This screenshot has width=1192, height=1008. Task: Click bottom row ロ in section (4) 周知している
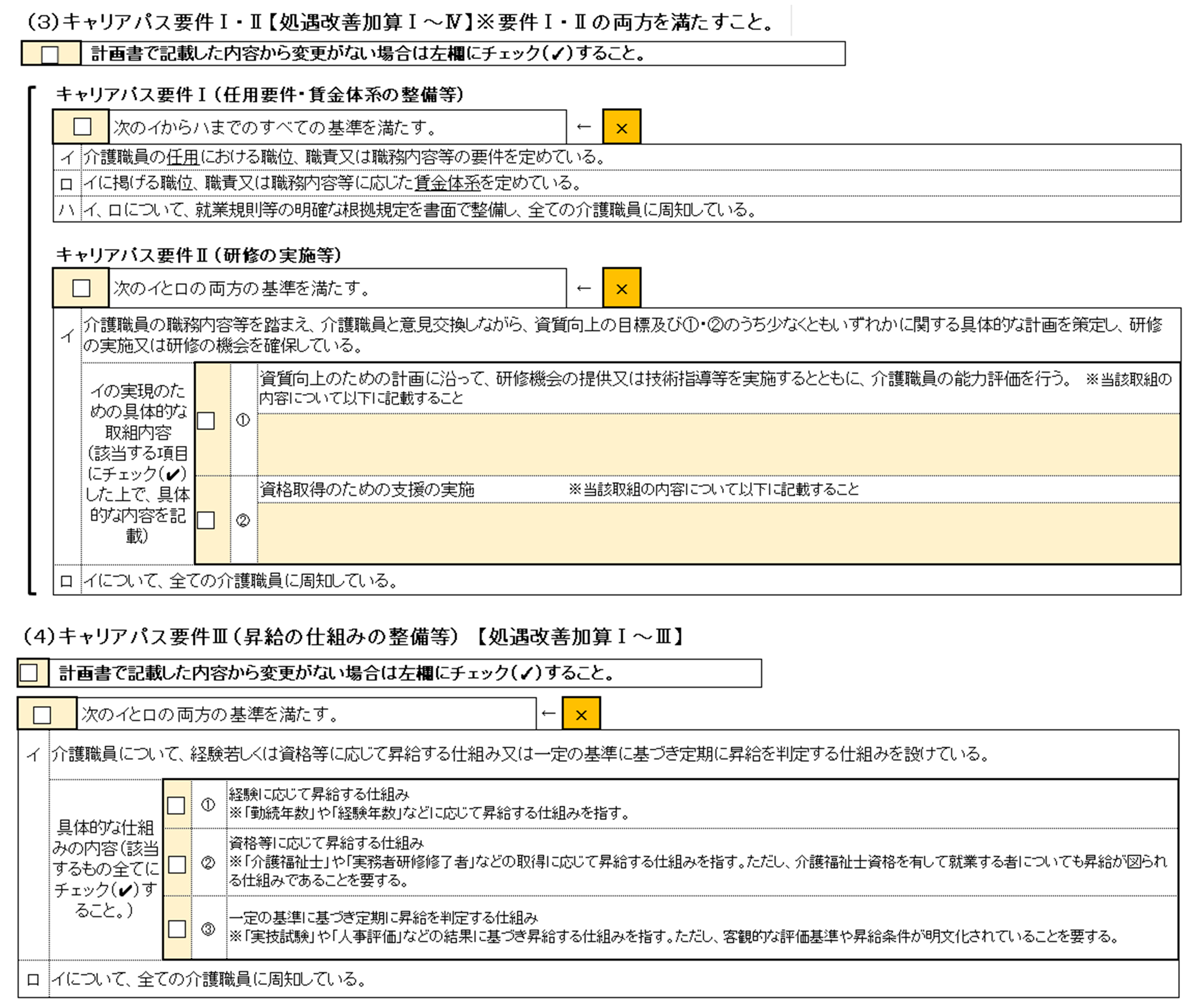[x=598, y=980]
